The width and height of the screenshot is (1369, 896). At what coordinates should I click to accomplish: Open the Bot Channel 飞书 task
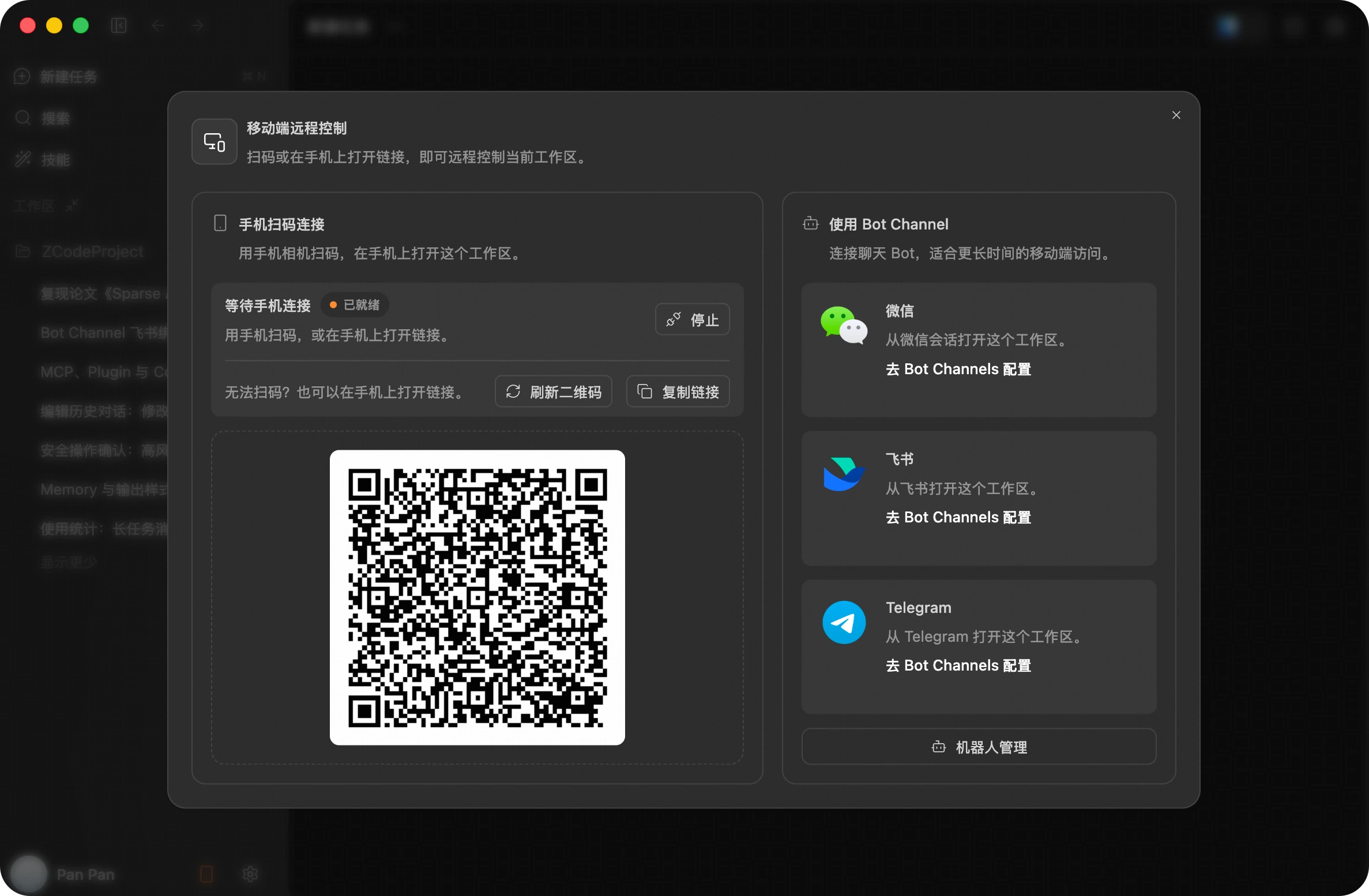[x=104, y=333]
